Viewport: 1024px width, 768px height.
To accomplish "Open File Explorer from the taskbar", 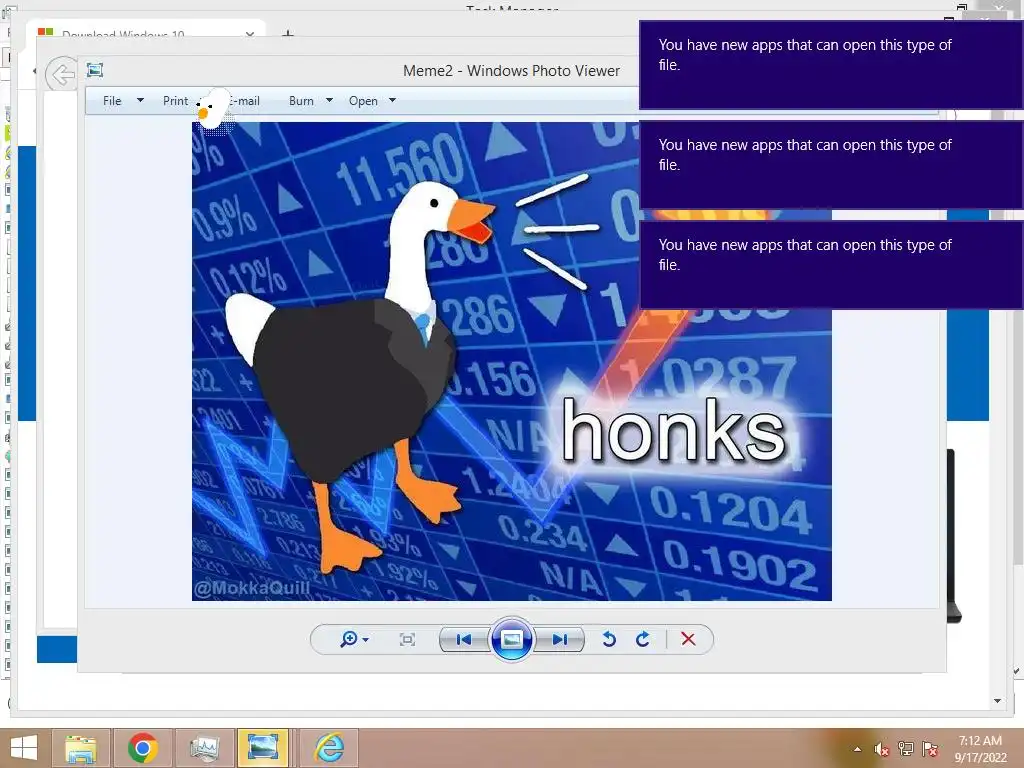I will point(81,748).
